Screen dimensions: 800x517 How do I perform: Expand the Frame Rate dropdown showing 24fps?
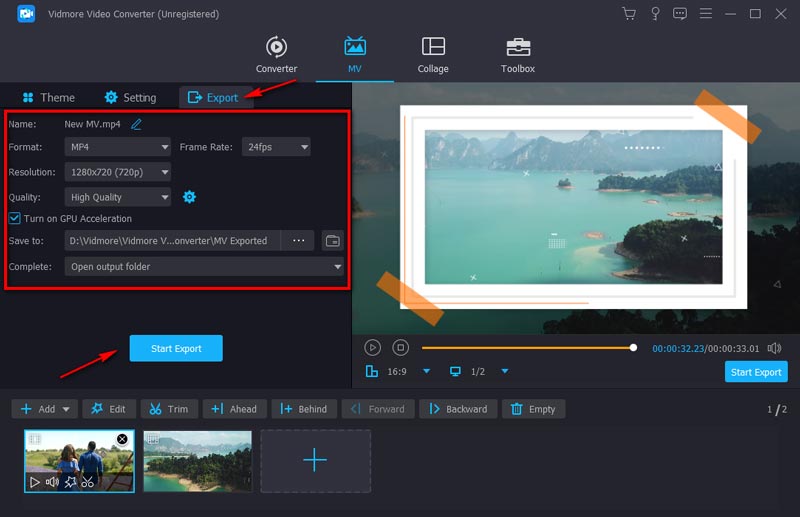276,147
